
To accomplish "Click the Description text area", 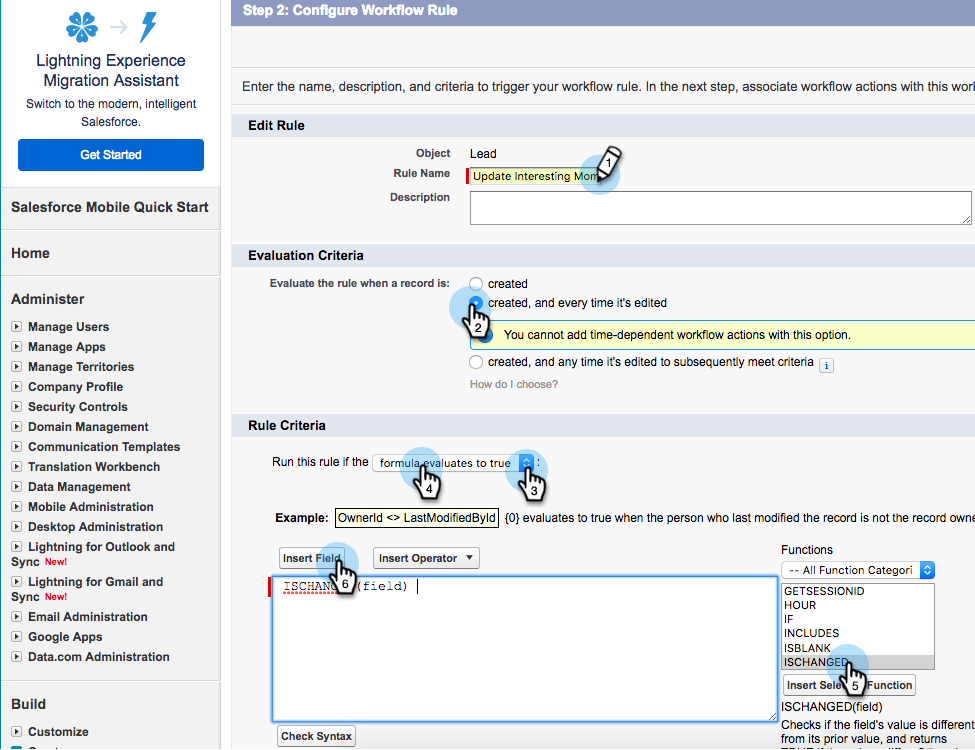I will pyautogui.click(x=720, y=208).
